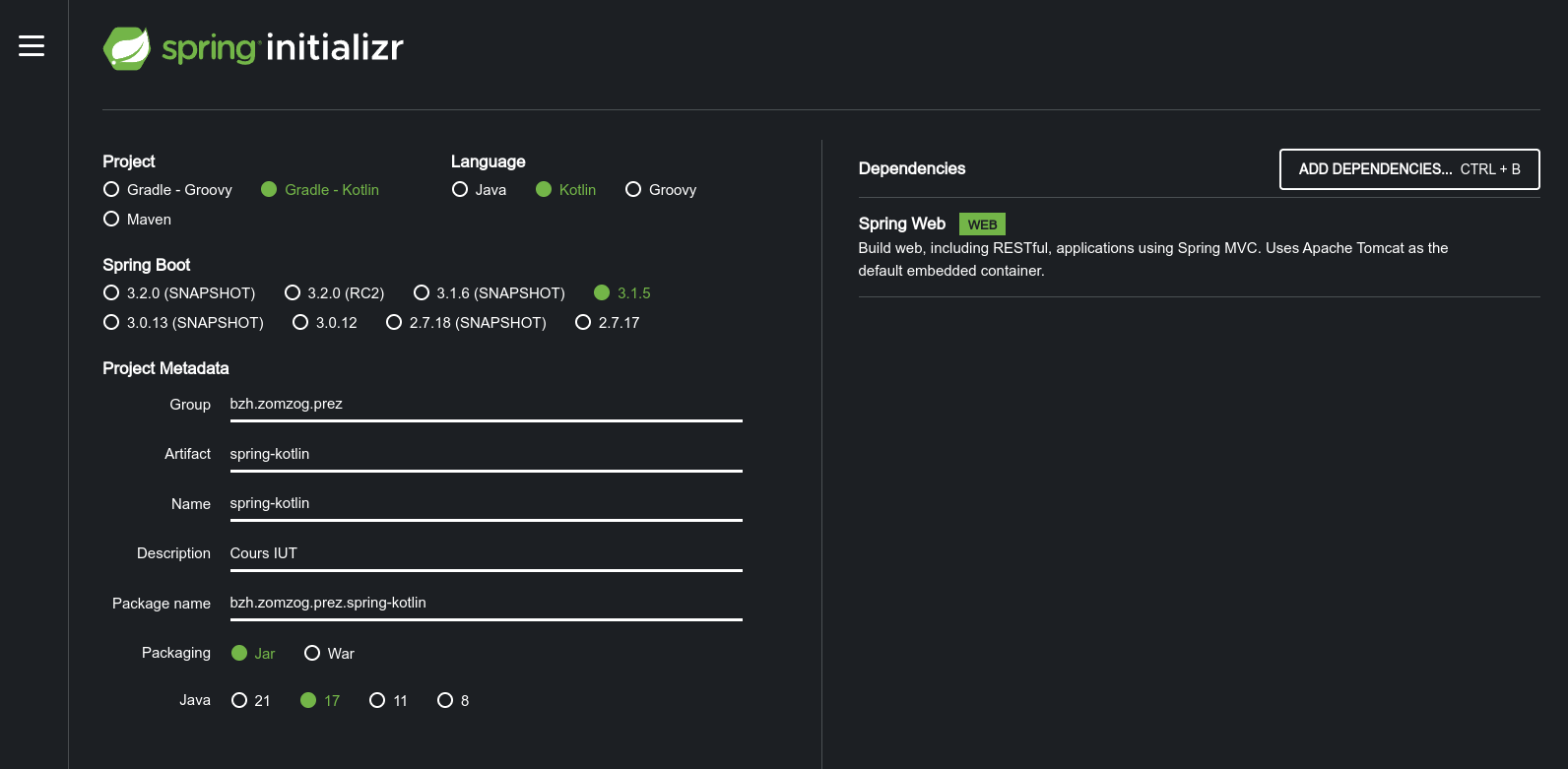Image resolution: width=1568 pixels, height=769 pixels.
Task: Select Spring Boot 3.1.5
Action: [622, 293]
